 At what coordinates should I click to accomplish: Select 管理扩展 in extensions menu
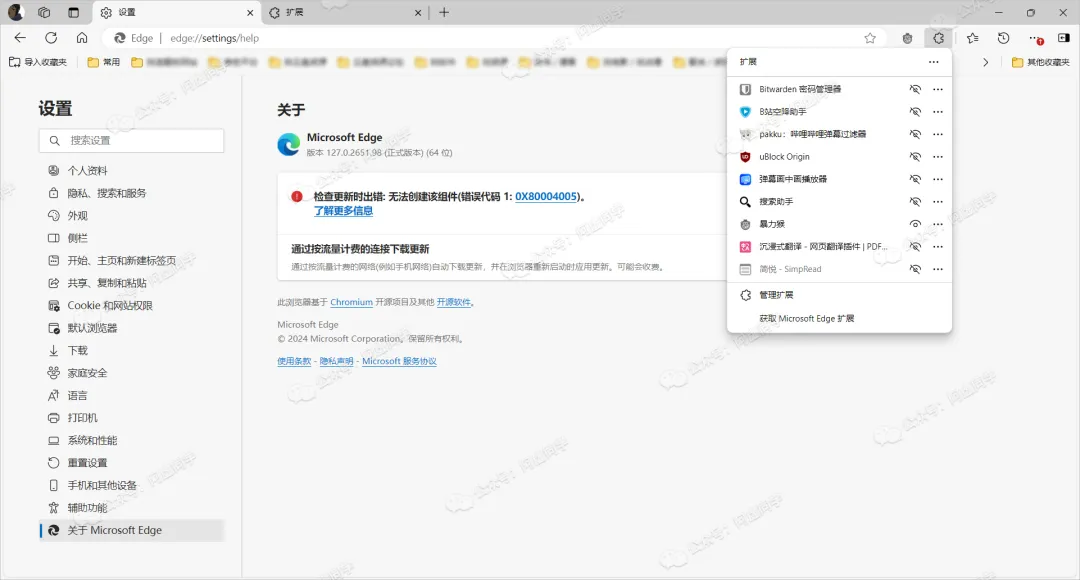(x=776, y=295)
